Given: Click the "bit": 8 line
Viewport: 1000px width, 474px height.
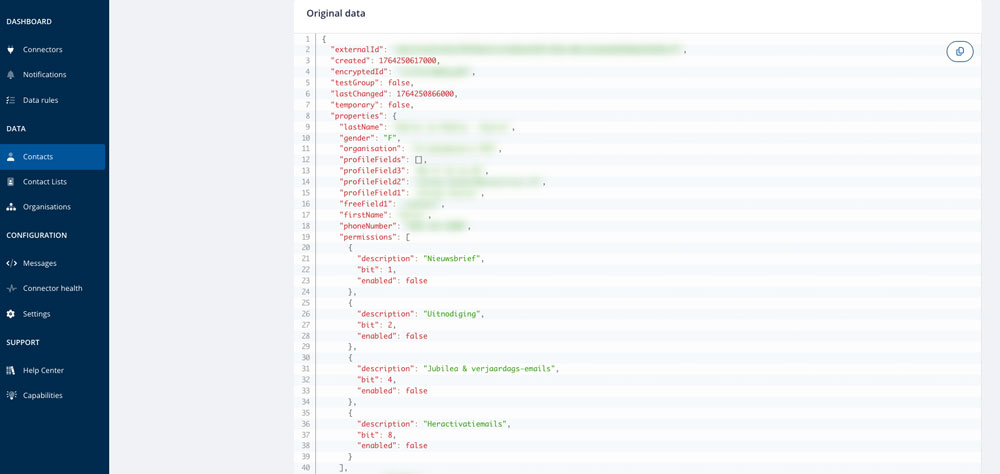Looking at the screenshot, I should coord(376,434).
